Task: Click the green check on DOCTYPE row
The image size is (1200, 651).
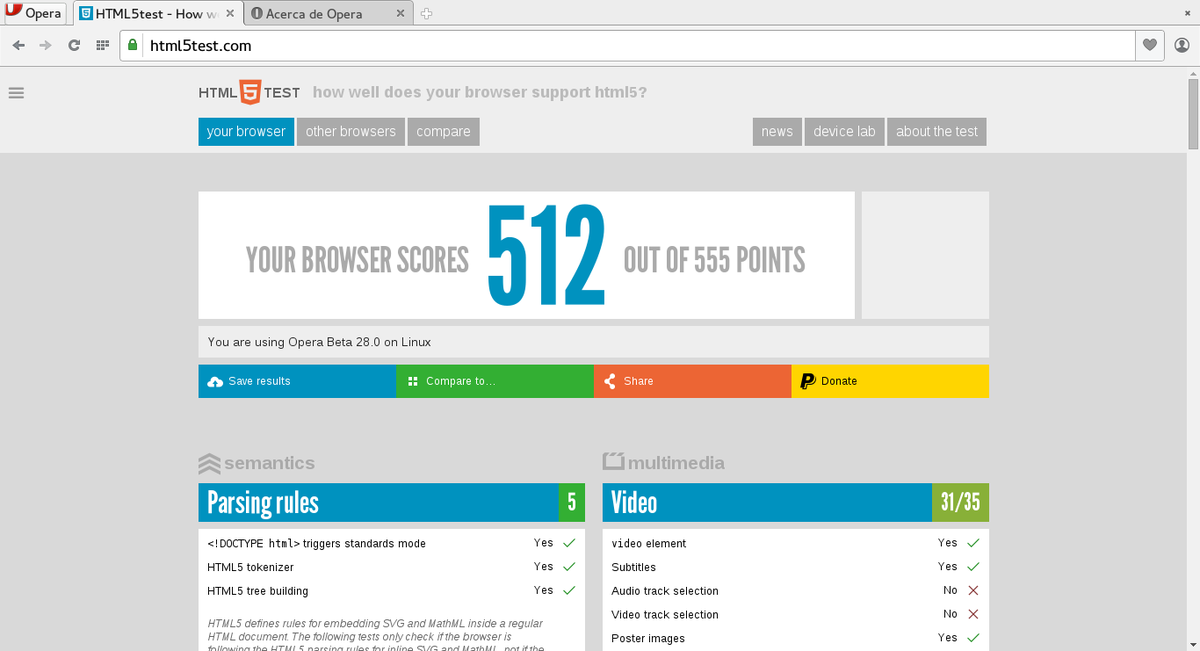Action: click(569, 543)
